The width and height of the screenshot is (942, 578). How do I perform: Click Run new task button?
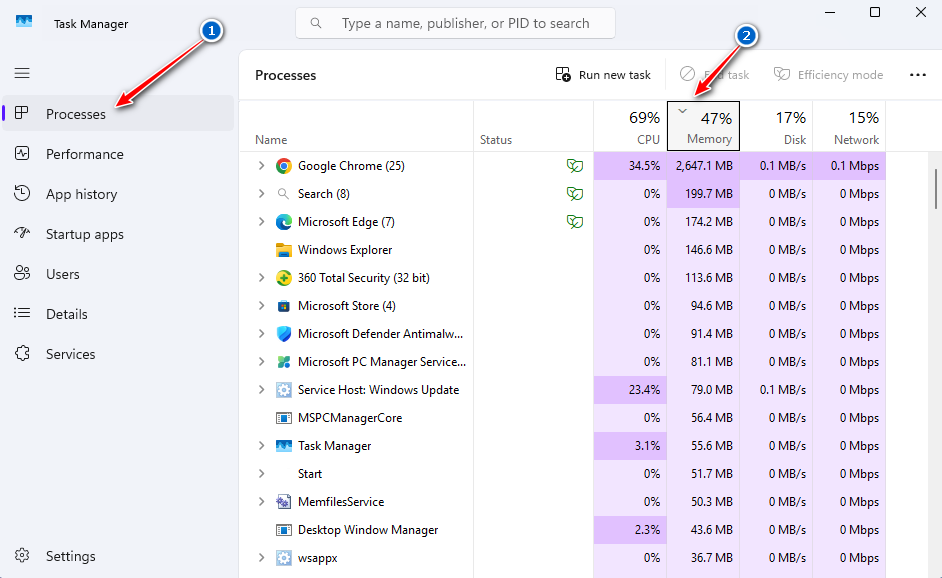pos(603,75)
